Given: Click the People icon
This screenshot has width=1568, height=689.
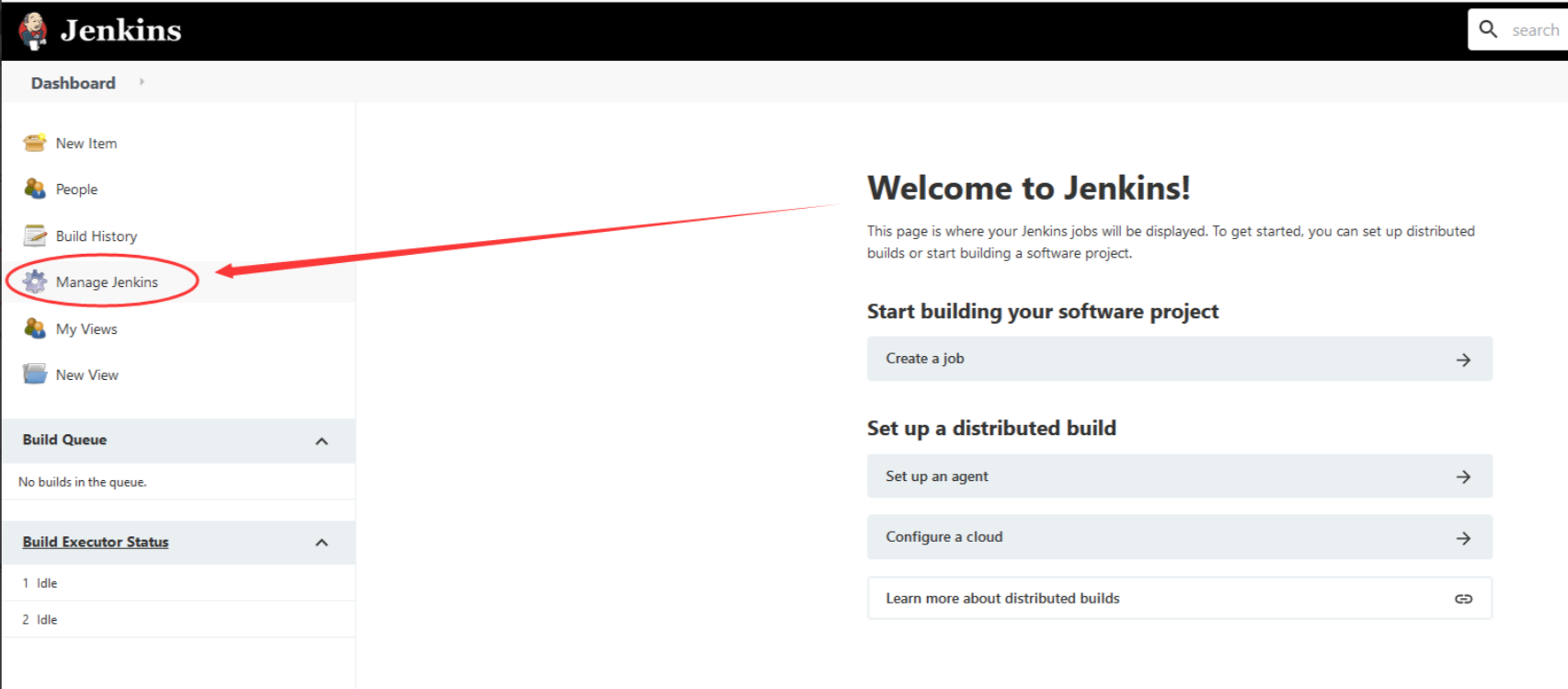Looking at the screenshot, I should (35, 189).
